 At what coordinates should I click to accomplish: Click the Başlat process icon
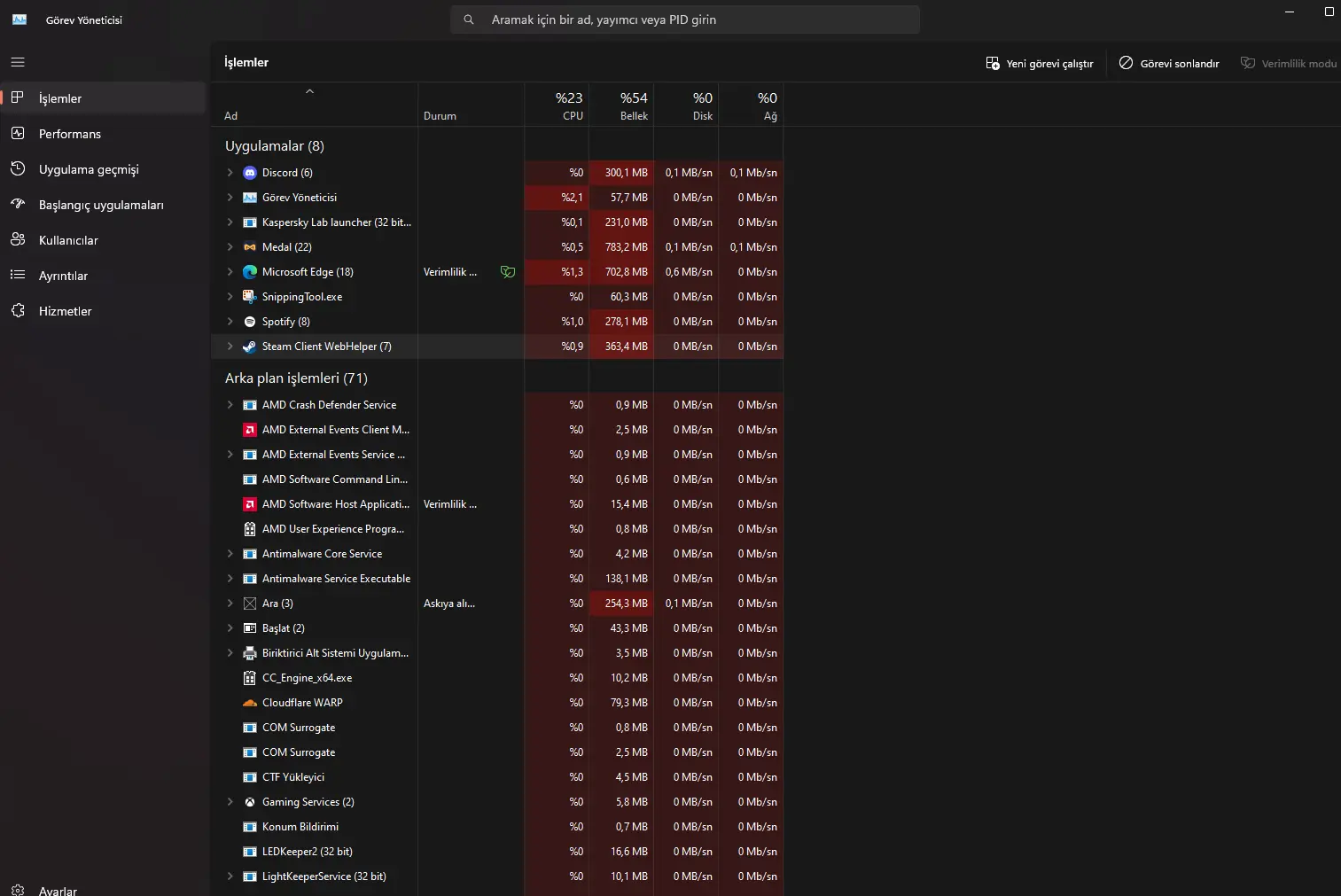tap(250, 628)
